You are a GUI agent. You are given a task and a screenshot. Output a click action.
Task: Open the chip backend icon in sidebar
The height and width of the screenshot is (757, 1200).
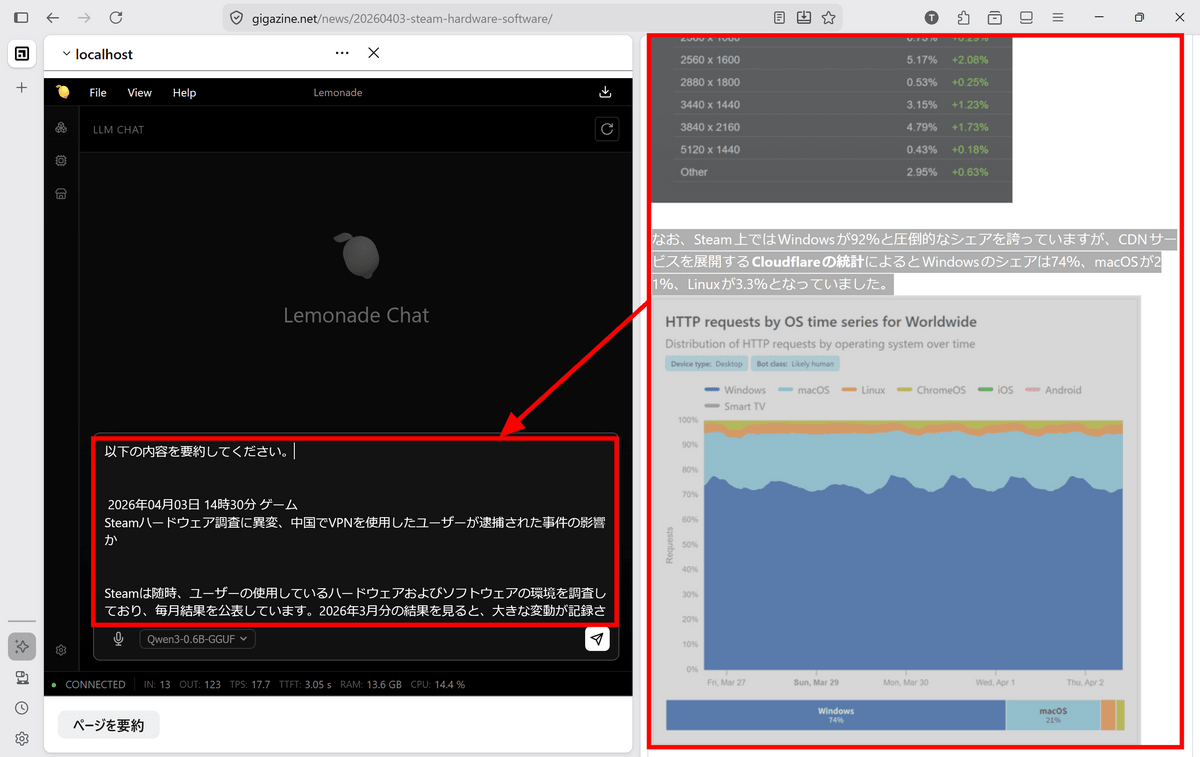[61, 160]
